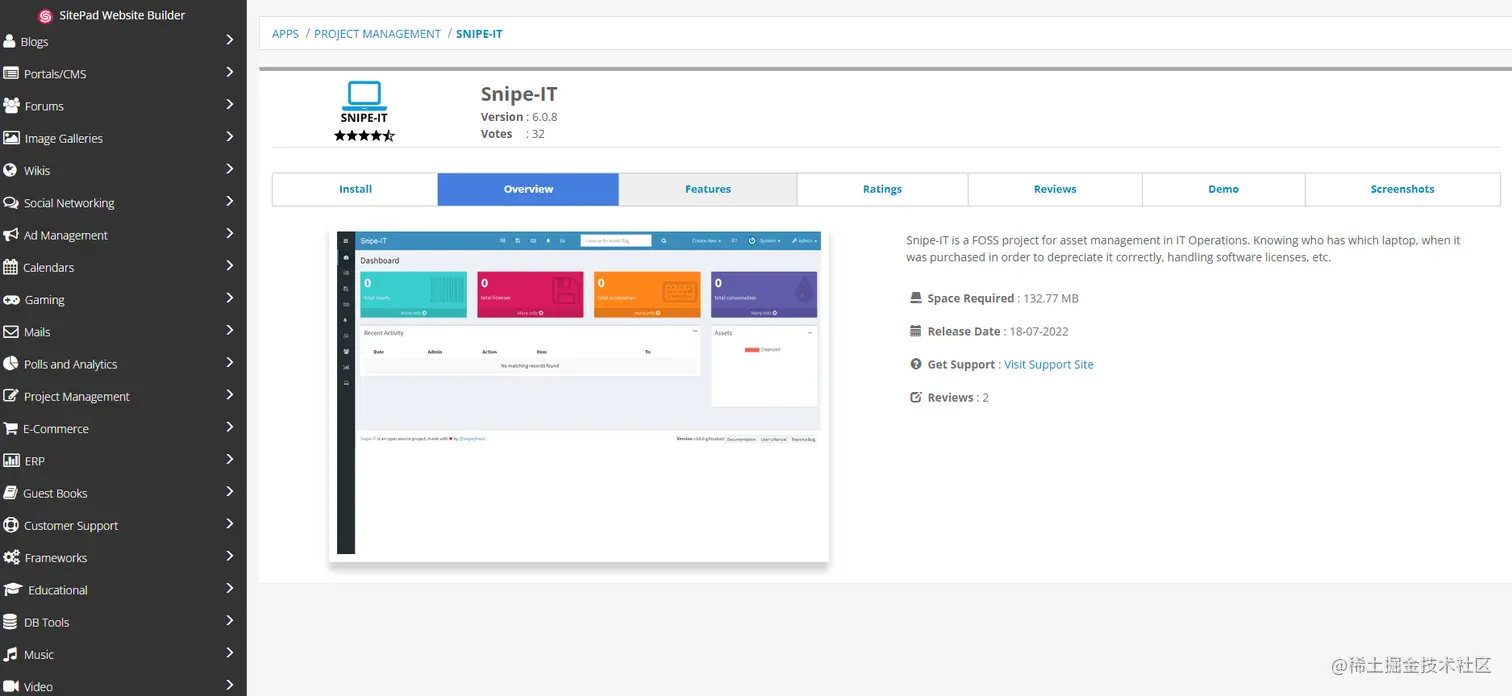Open the Install tab
1512x696 pixels.
point(355,189)
